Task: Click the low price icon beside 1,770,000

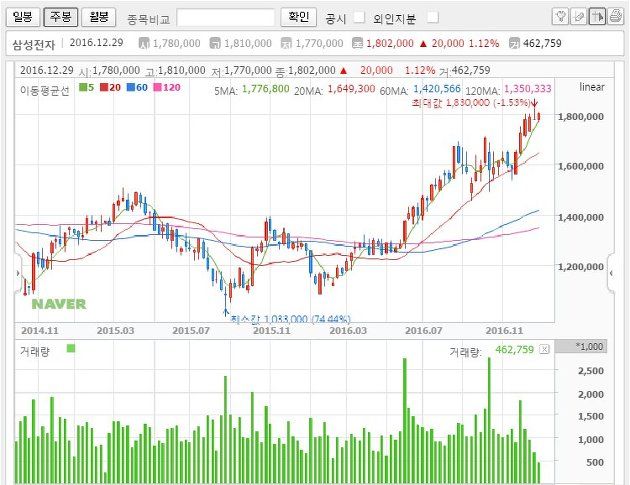Action: pyautogui.click(x=286, y=43)
